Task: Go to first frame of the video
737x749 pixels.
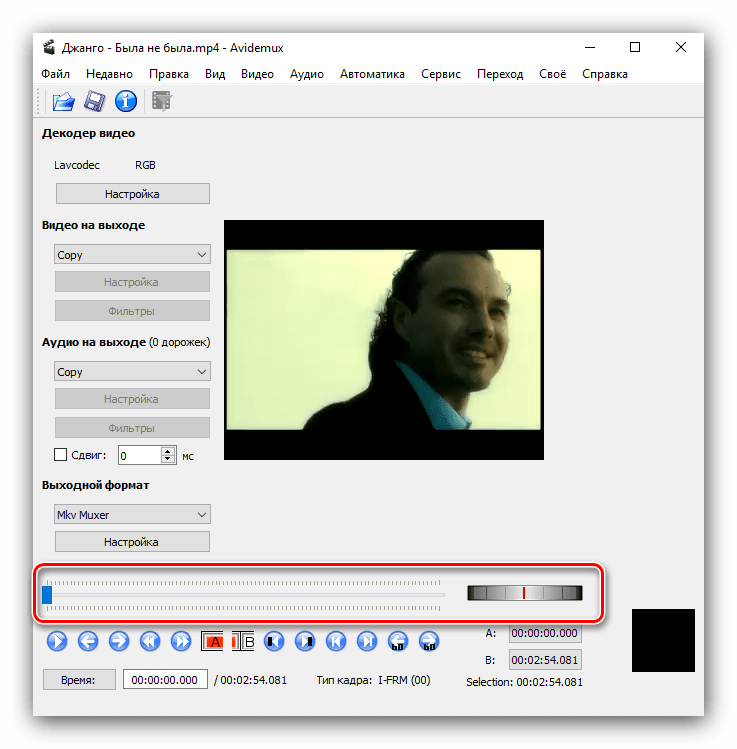Action: [x=336, y=641]
